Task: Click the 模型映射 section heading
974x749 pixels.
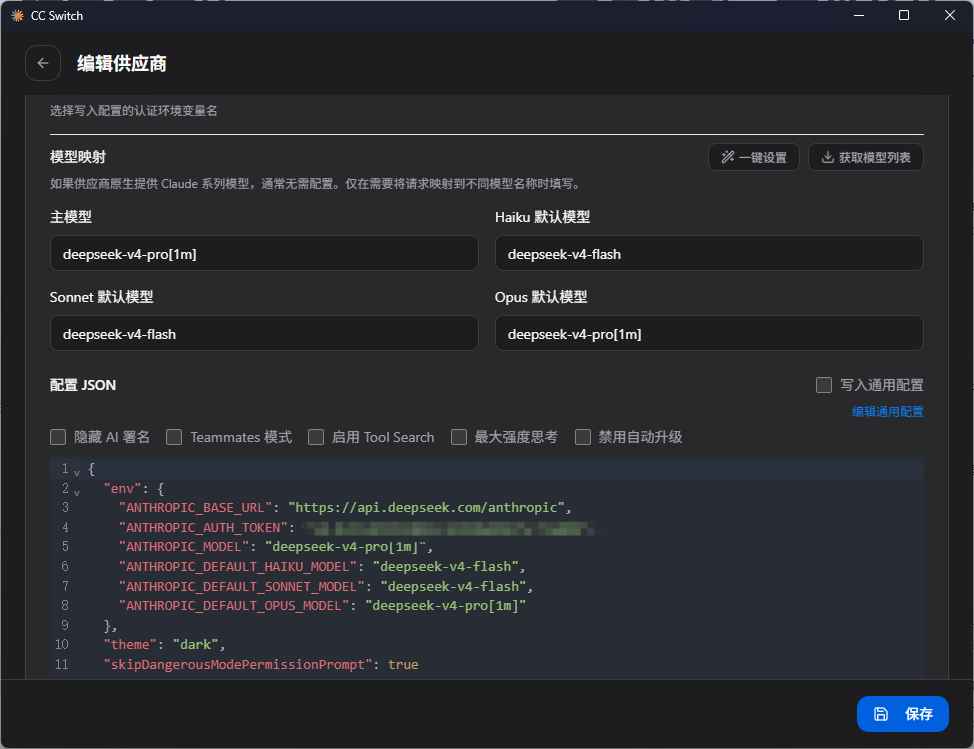Action: 78,157
